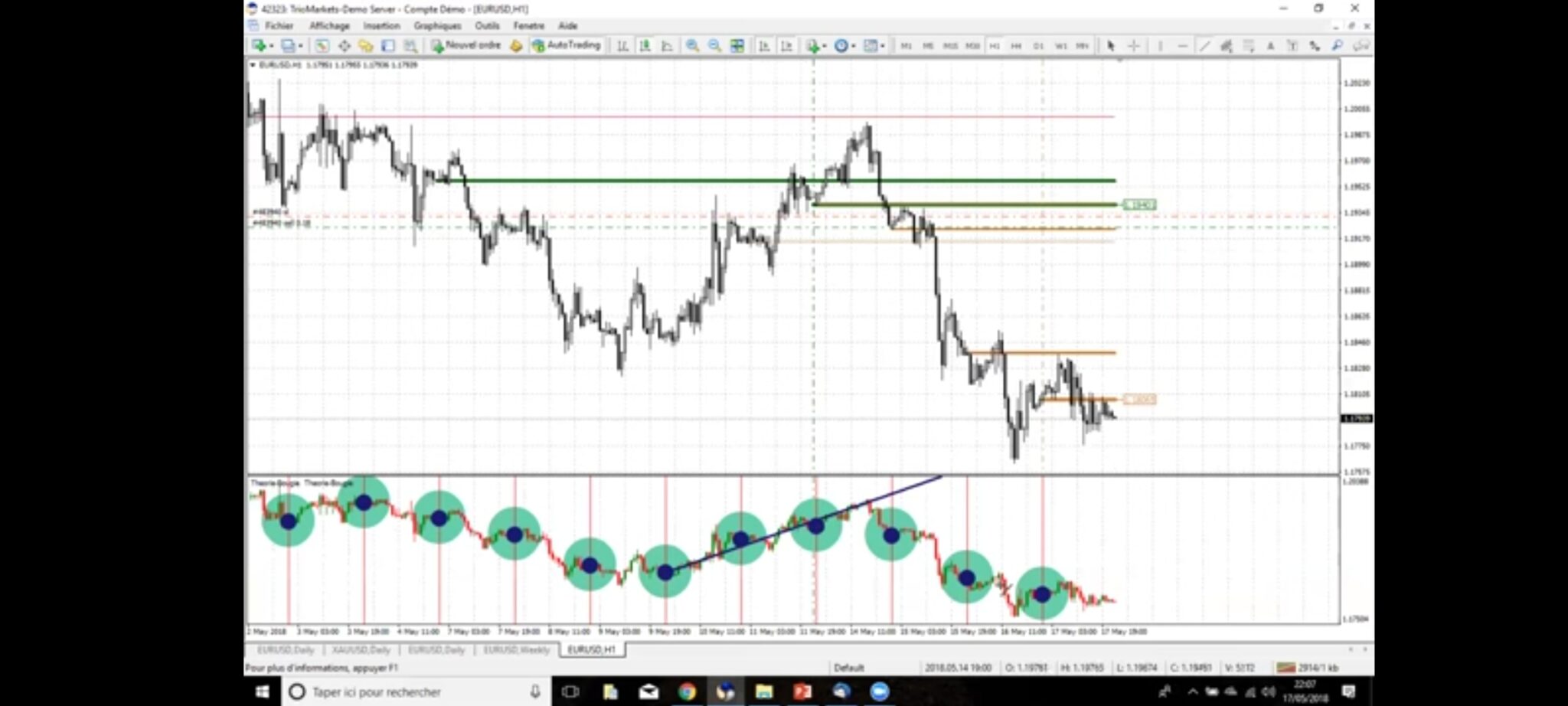Open the Outils menu
The image size is (1568, 706).
[487, 26]
